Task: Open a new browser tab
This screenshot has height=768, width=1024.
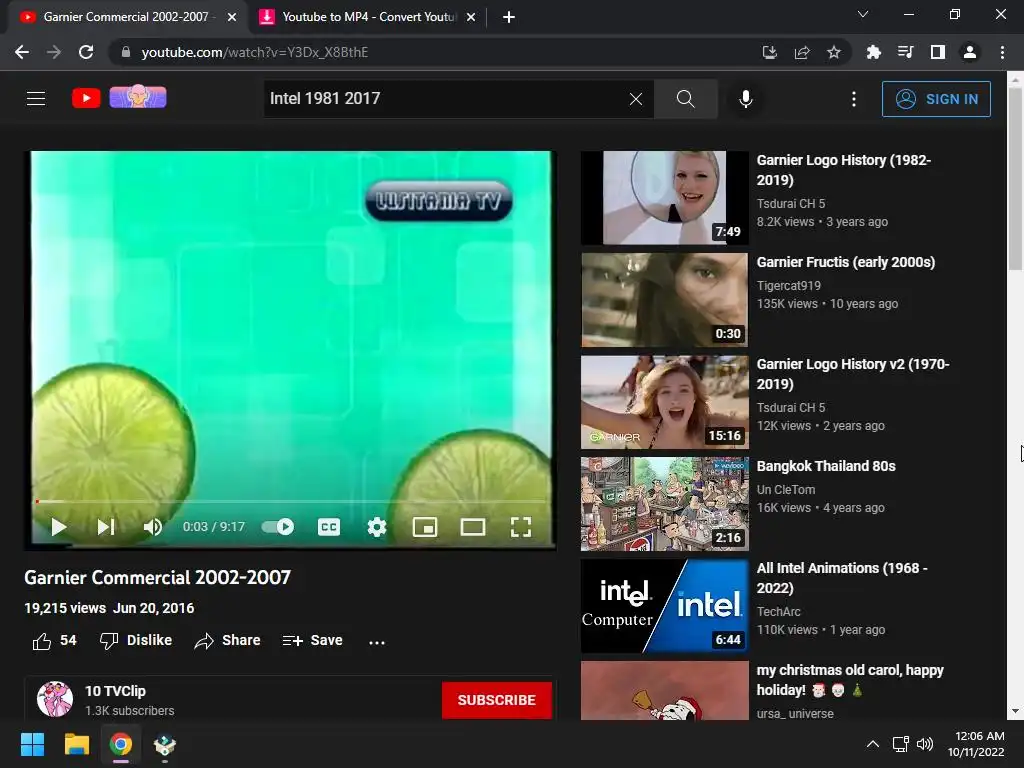Action: [x=509, y=18]
